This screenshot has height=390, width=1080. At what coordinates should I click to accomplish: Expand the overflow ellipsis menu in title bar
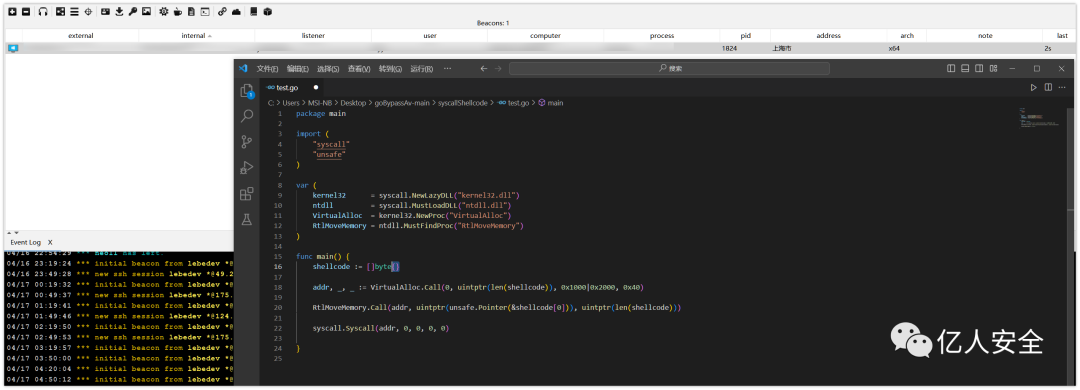(448, 68)
